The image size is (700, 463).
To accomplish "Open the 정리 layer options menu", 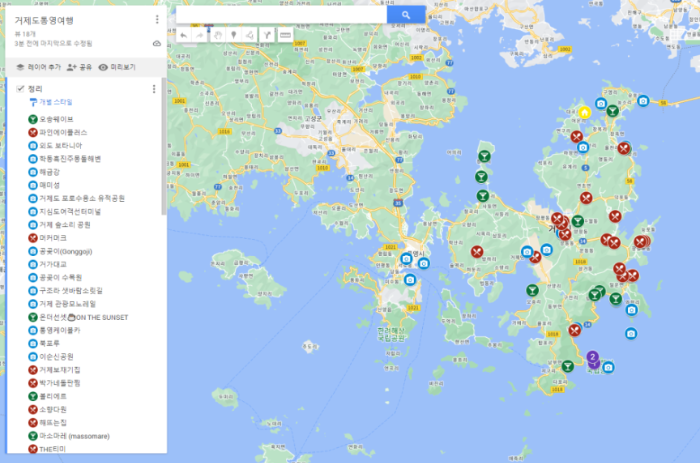I will (154, 89).
